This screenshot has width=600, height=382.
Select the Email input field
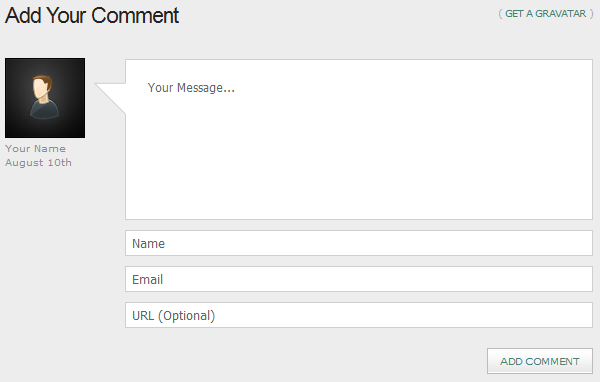[359, 279]
